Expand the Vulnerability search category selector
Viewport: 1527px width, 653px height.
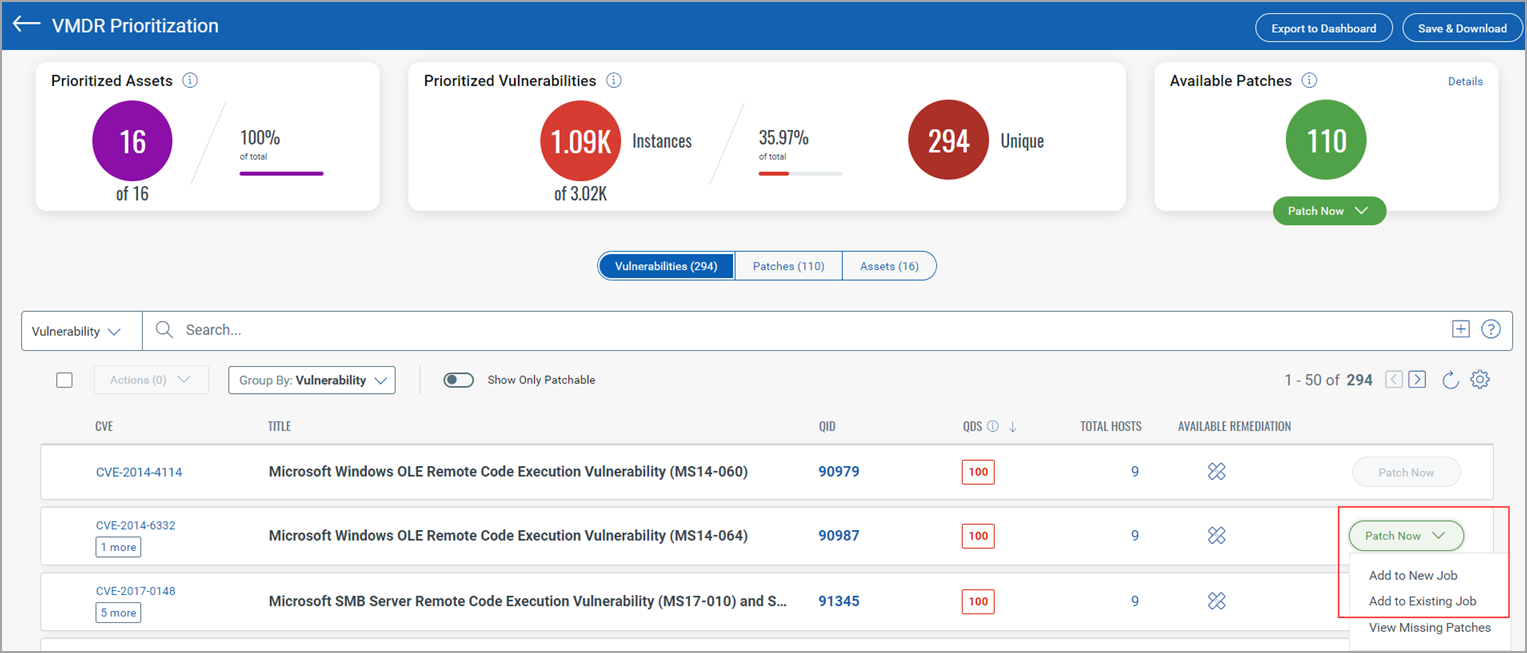tap(80, 330)
